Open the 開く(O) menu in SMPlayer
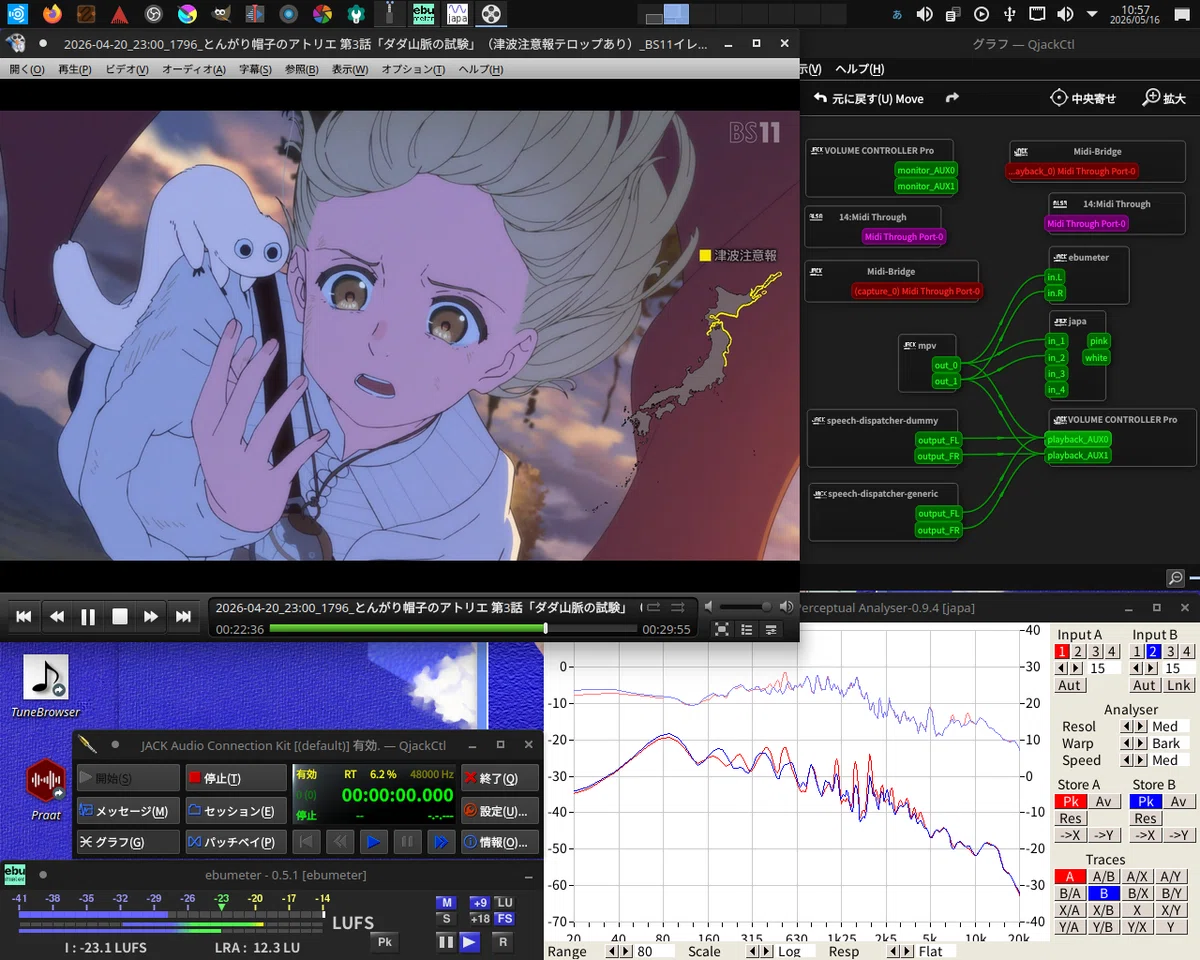 tap(27, 69)
